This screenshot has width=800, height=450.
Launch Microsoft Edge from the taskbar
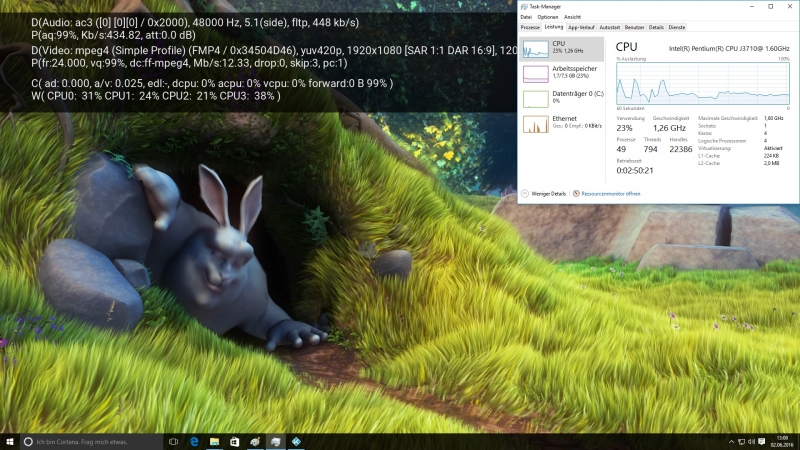194,442
